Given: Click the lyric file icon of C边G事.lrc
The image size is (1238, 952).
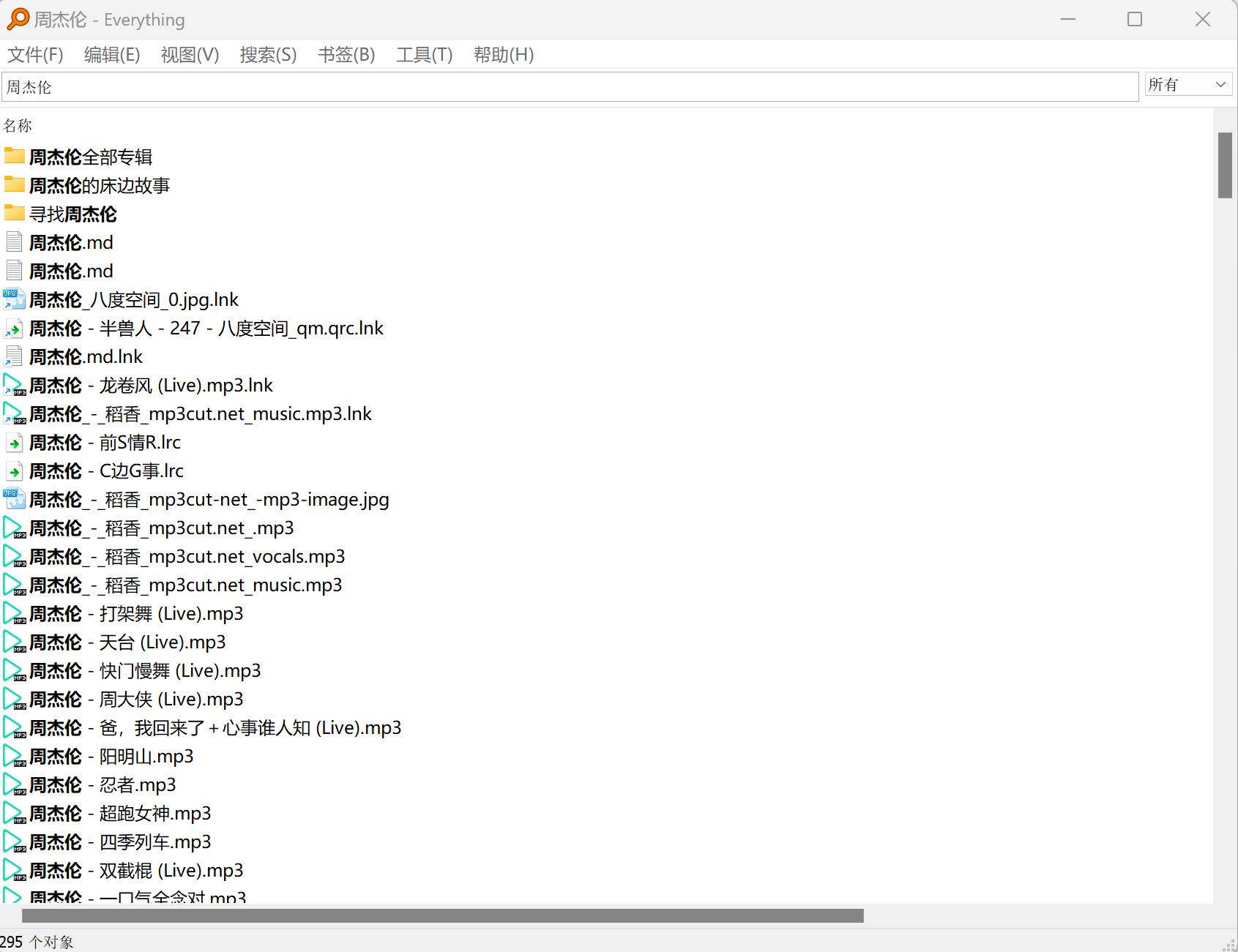Looking at the screenshot, I should point(14,471).
